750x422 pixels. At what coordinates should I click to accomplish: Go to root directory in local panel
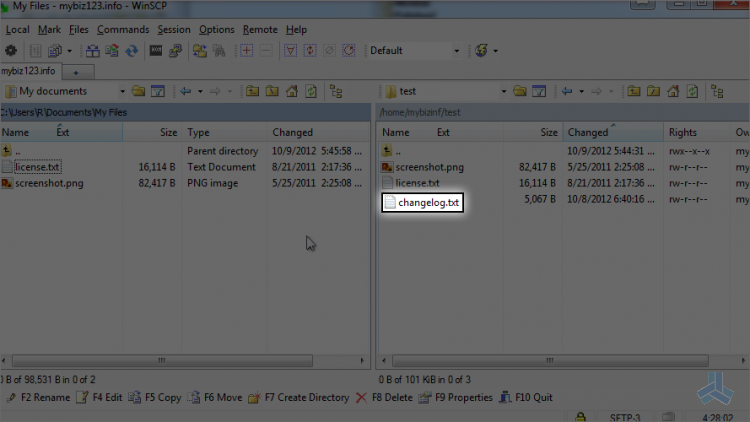click(272, 91)
